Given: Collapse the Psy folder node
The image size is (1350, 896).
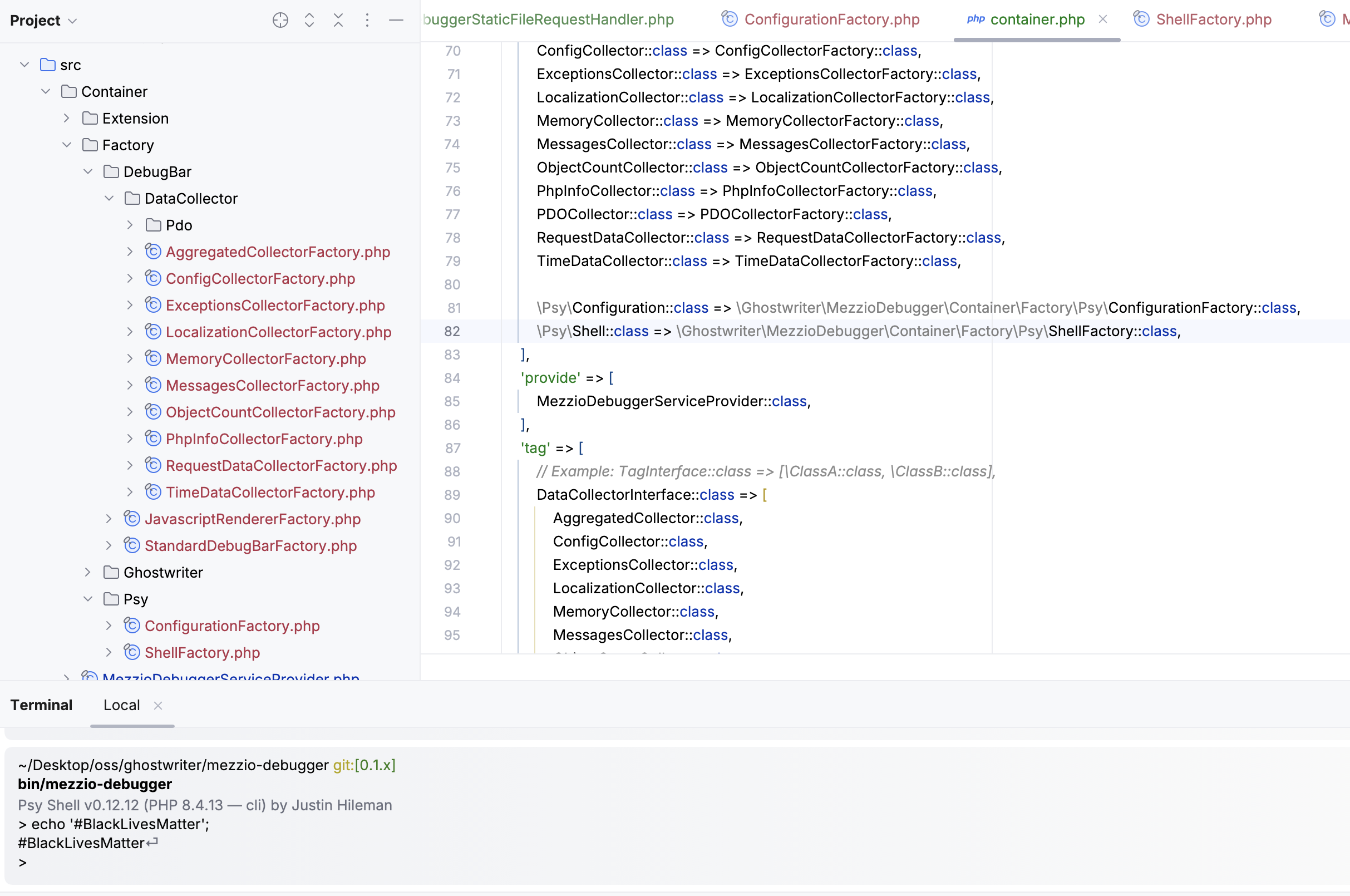Looking at the screenshot, I should click(87, 599).
